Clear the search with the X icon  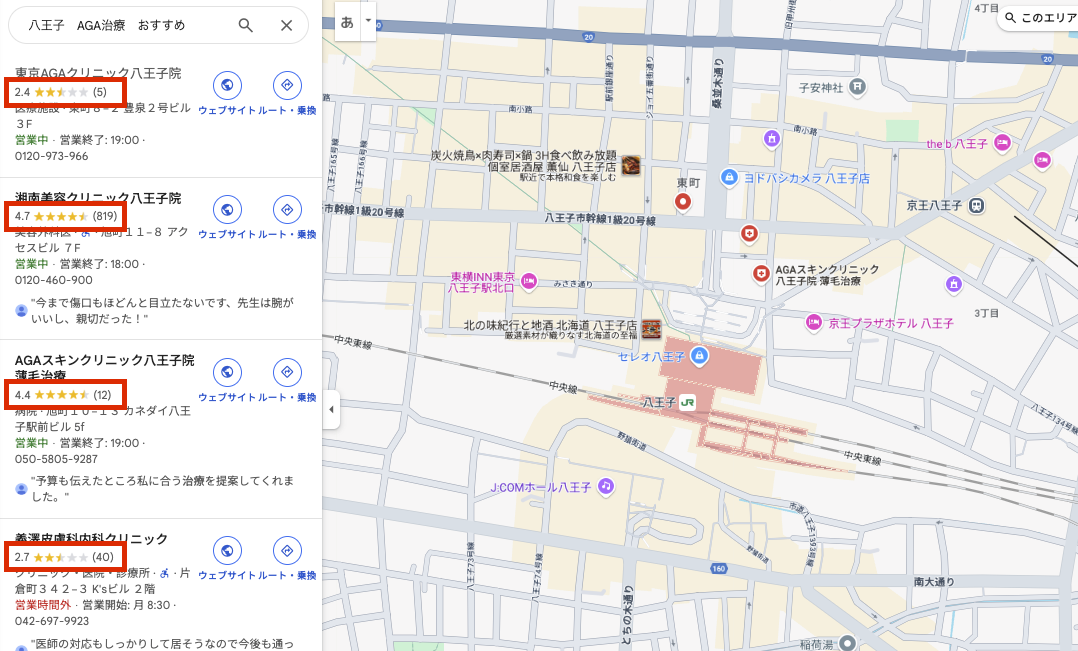(287, 25)
